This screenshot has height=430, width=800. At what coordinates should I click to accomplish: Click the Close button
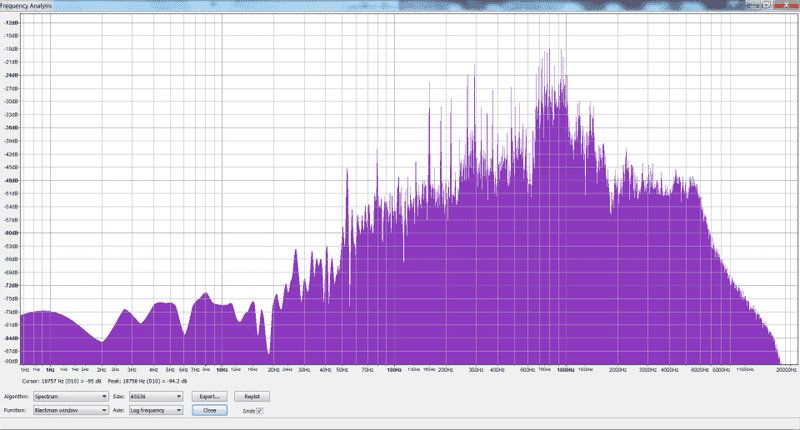coord(210,410)
